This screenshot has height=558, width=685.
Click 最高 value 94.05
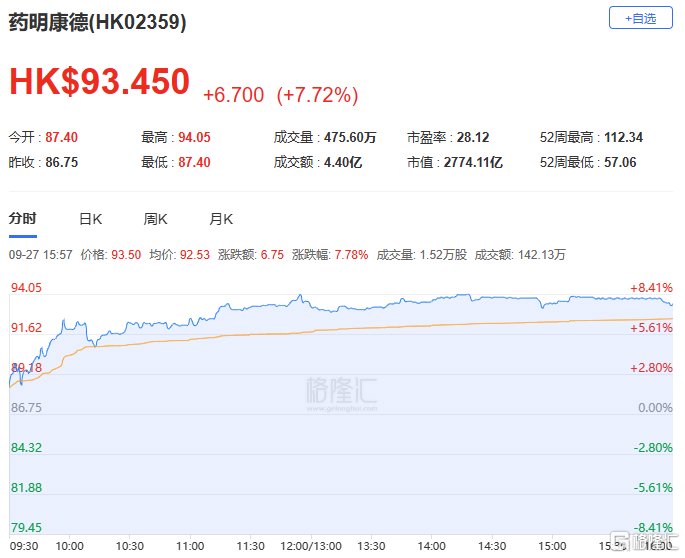[194, 137]
